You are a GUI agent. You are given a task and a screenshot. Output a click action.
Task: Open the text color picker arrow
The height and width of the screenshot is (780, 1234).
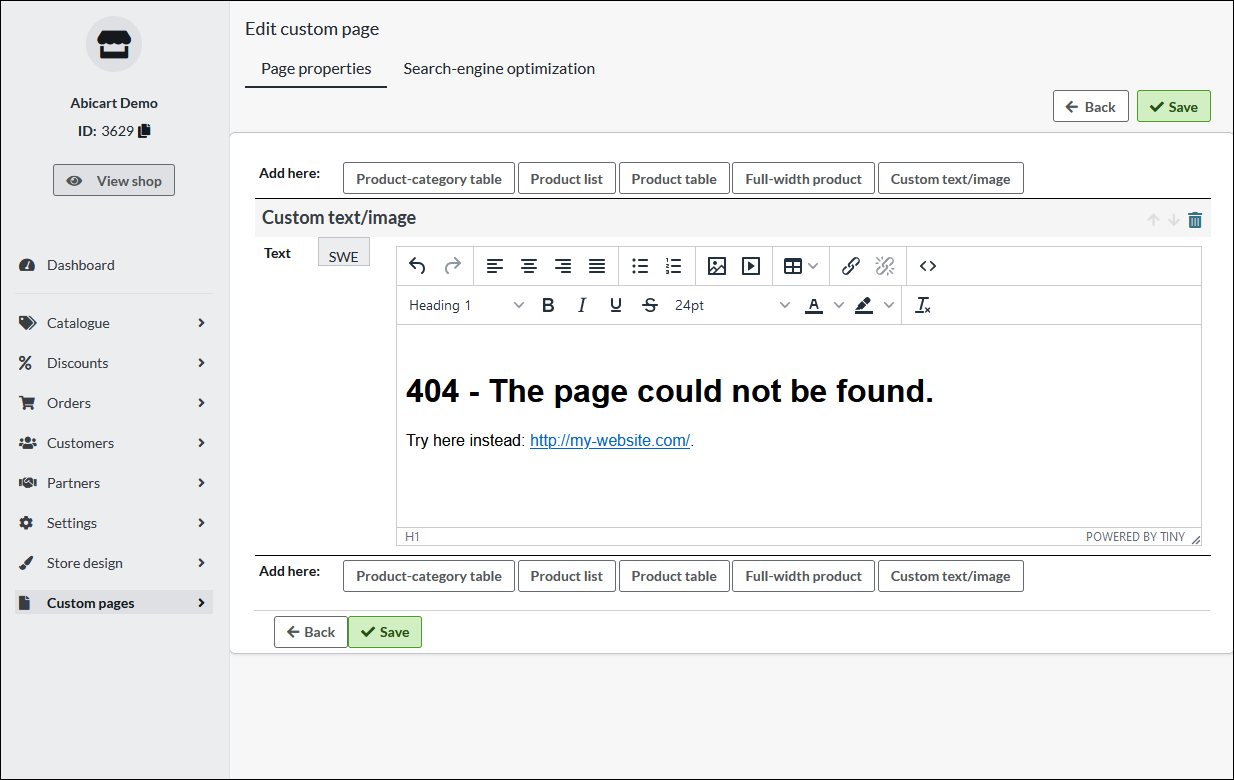pos(838,306)
